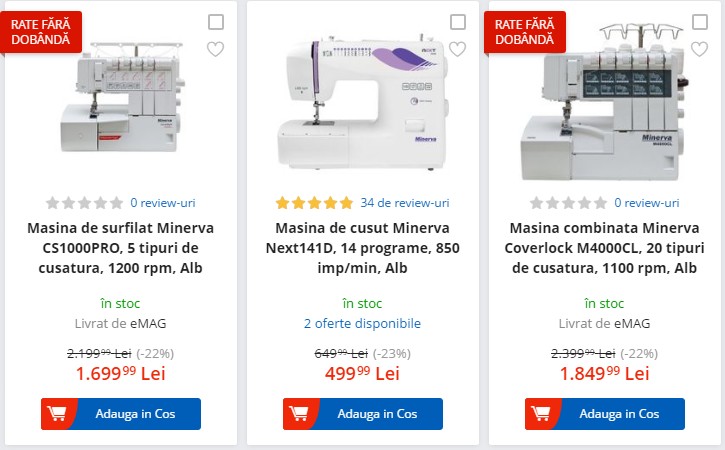Tick compare checkbox for Minerva CS1000PRO
This screenshot has width=725, height=450.
point(215,22)
